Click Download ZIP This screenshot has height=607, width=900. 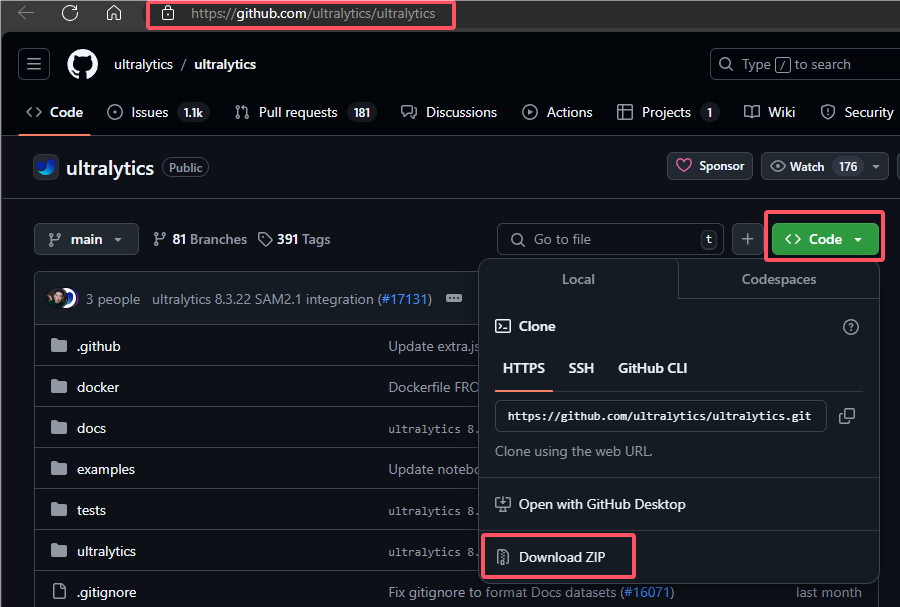pyautogui.click(x=561, y=557)
